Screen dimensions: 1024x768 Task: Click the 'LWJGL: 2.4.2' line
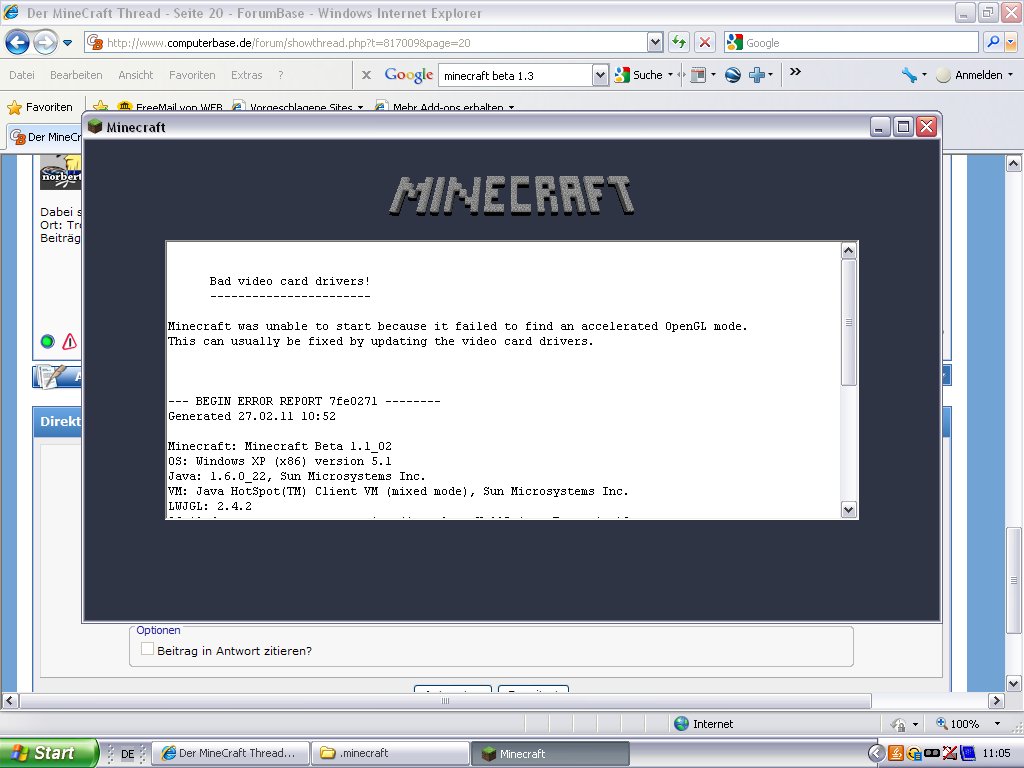(x=210, y=506)
